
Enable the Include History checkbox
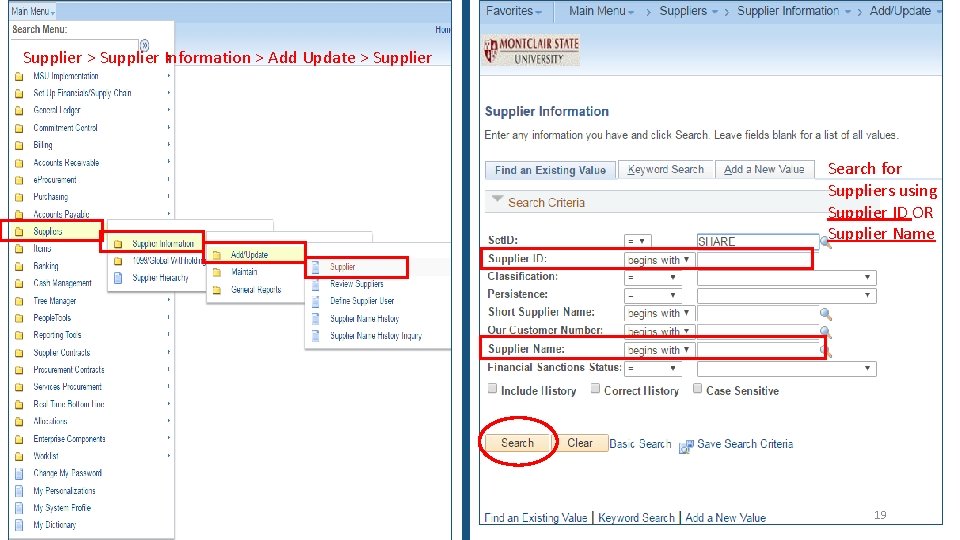[x=492, y=389]
